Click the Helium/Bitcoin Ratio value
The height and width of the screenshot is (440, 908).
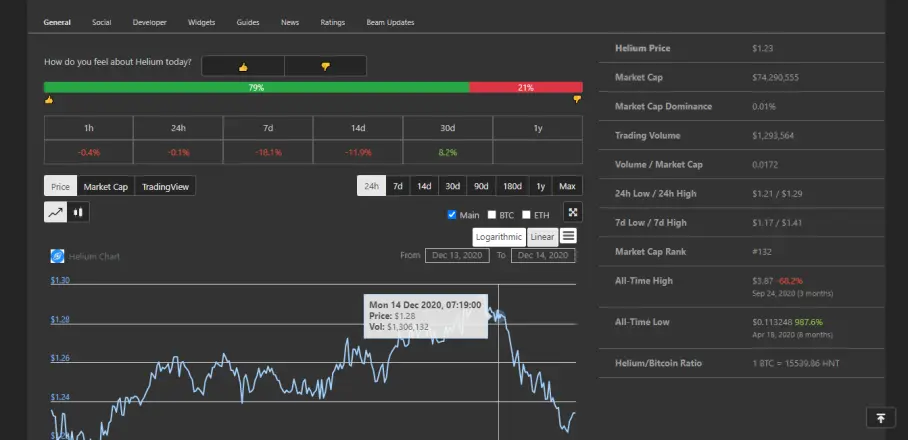(796, 364)
